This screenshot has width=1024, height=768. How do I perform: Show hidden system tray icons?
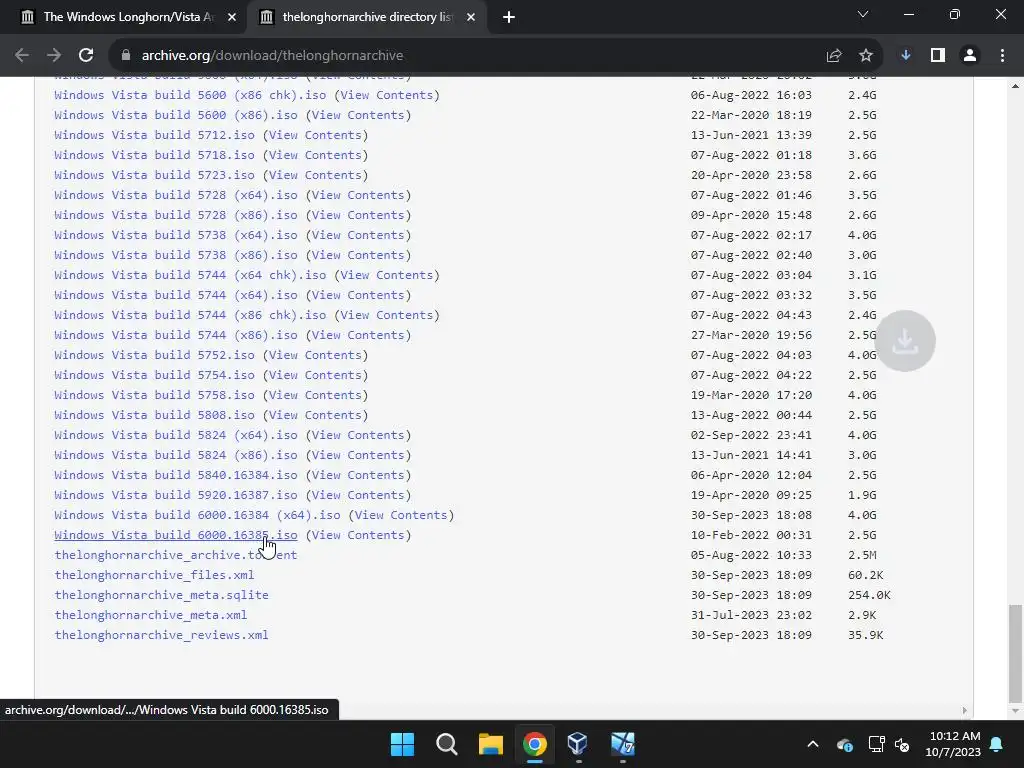click(813, 744)
